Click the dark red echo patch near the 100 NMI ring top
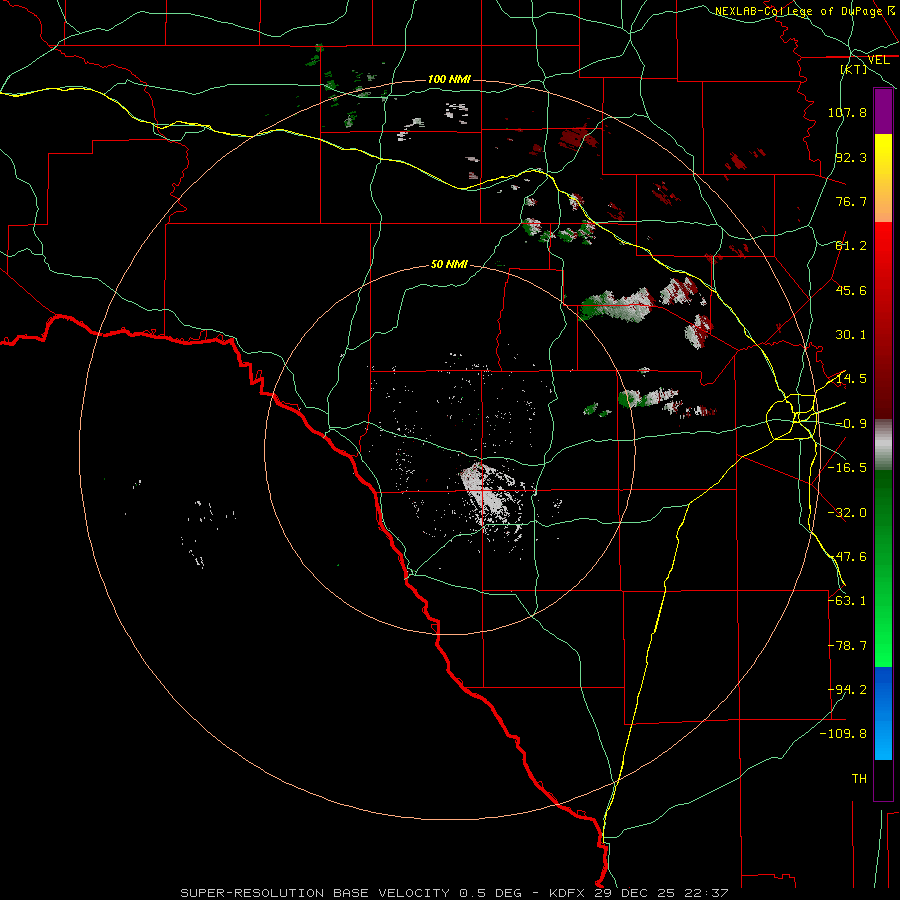Image resolution: width=900 pixels, height=900 pixels. (x=577, y=138)
